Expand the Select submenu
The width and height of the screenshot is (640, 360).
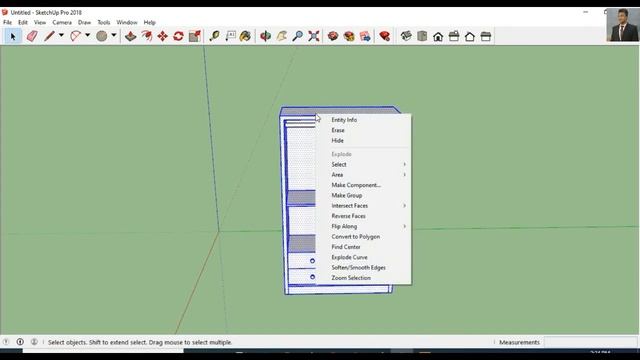(x=364, y=164)
